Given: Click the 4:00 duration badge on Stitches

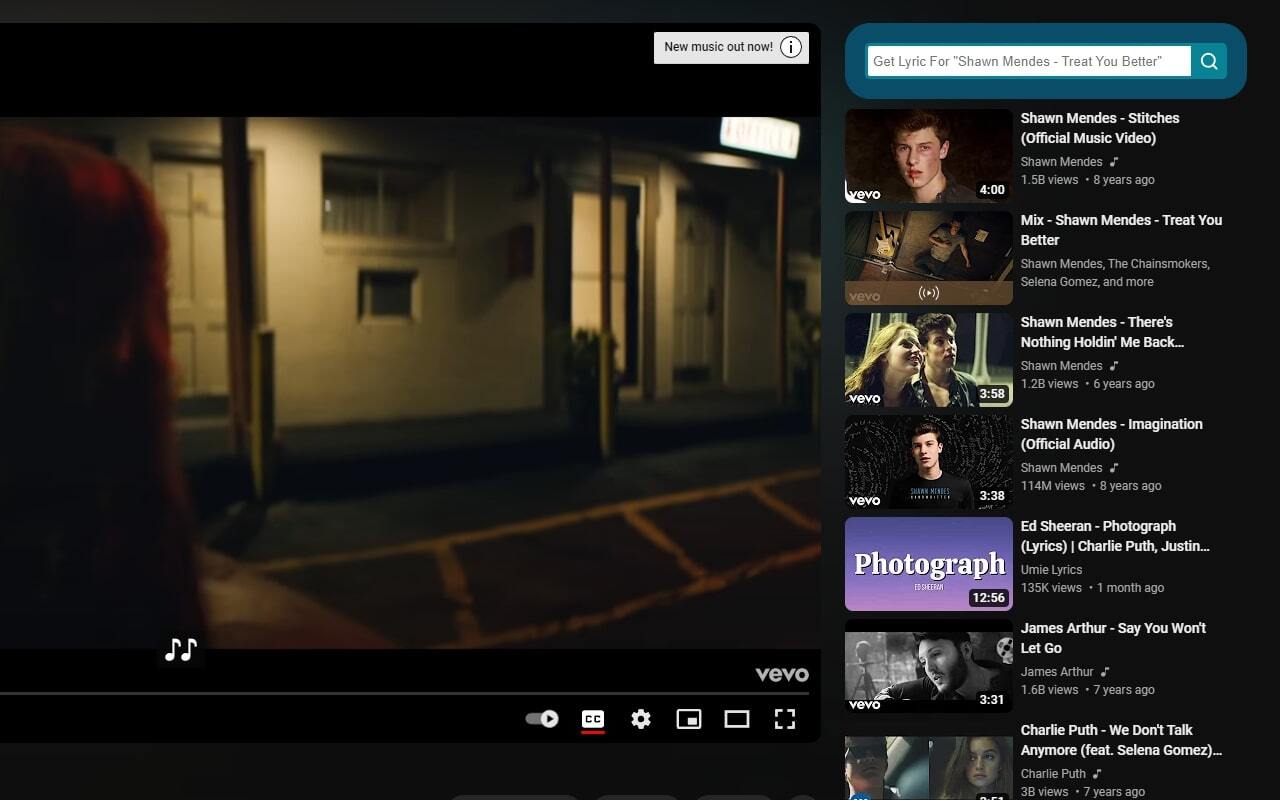Looking at the screenshot, I should point(992,190).
